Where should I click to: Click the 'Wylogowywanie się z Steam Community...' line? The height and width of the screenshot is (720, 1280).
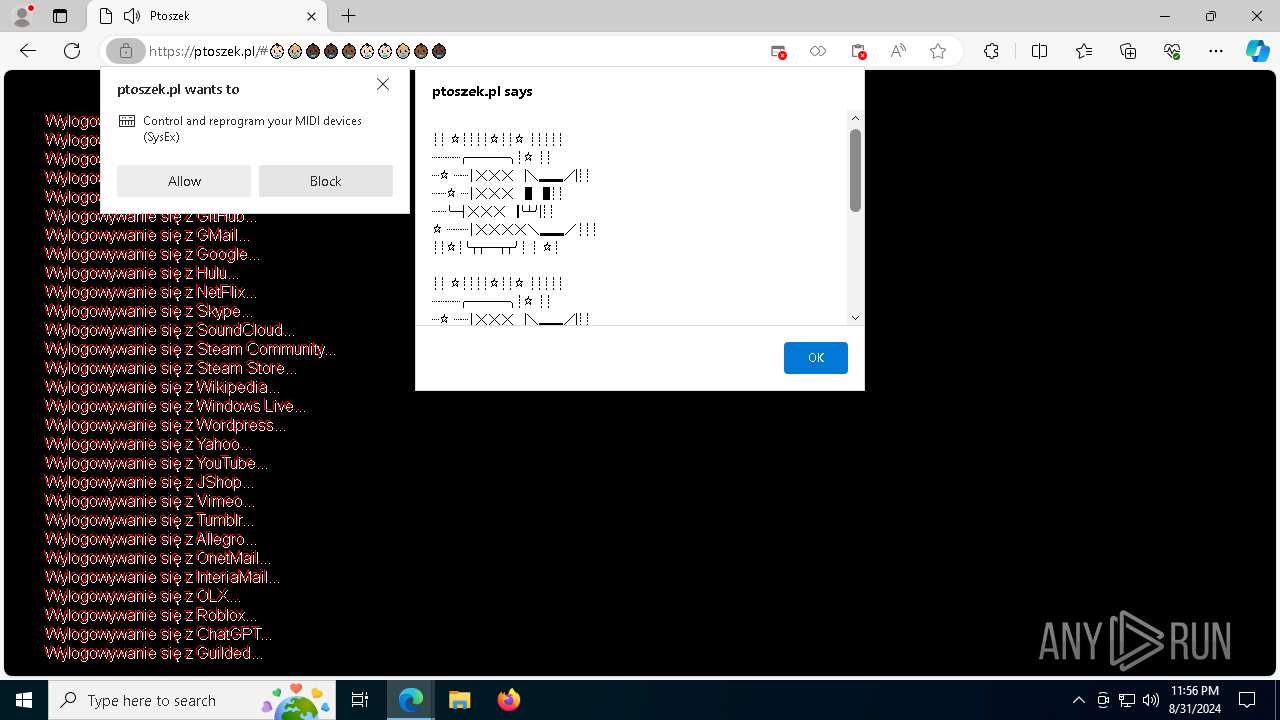click(191, 349)
